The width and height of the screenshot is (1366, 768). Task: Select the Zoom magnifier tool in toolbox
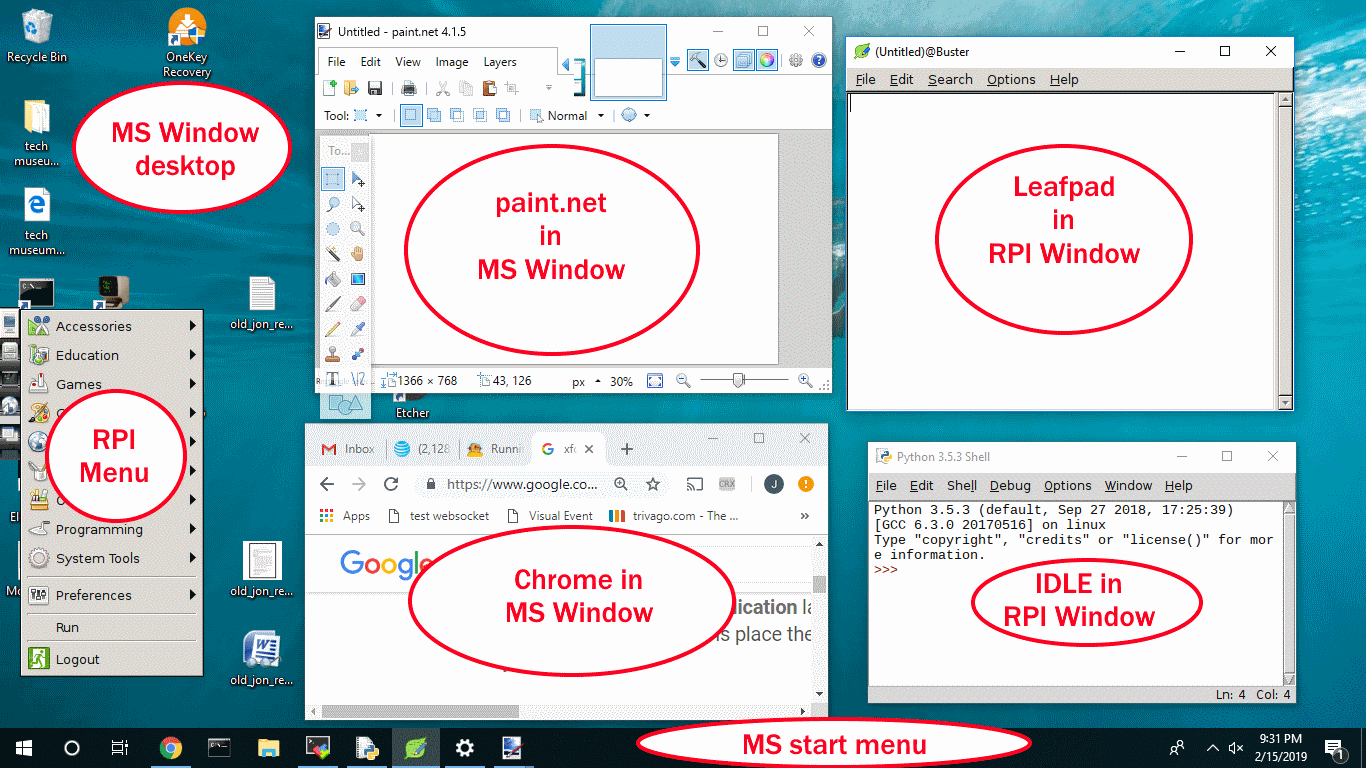click(357, 228)
